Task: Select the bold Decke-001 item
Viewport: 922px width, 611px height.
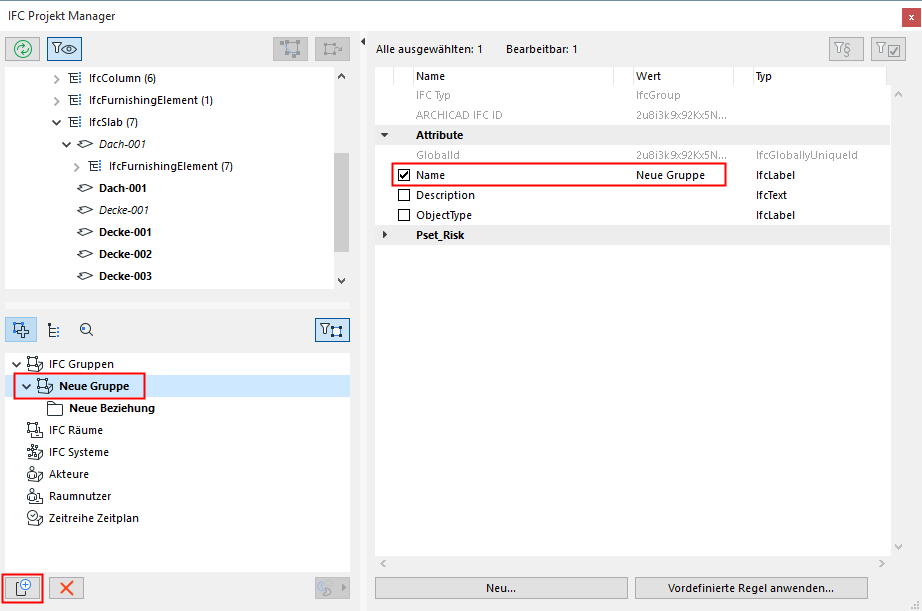Action: click(125, 232)
